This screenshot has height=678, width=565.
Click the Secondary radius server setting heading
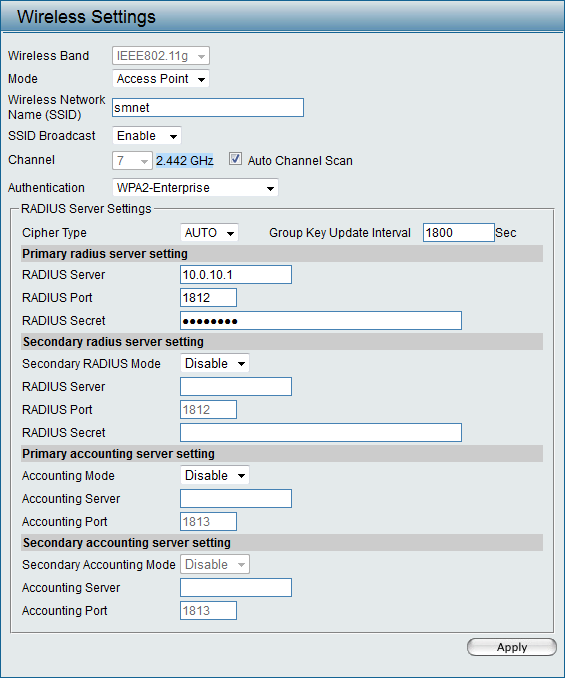pyautogui.click(x=113, y=342)
